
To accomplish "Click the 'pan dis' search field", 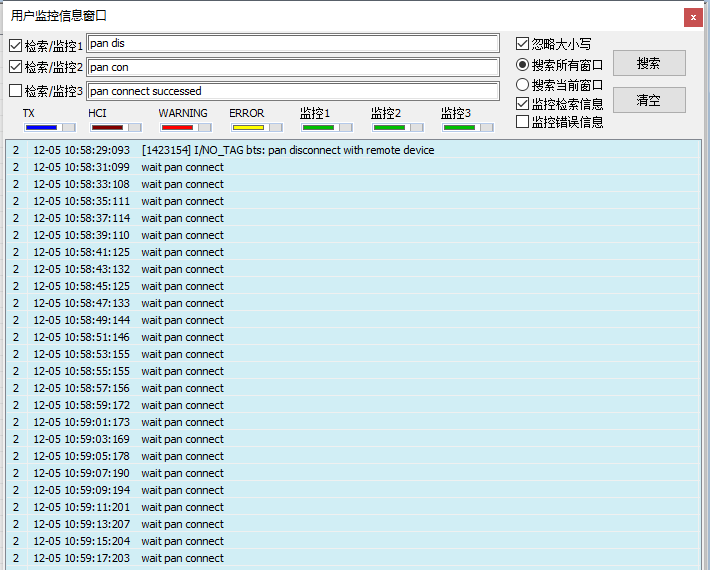I will point(293,44).
